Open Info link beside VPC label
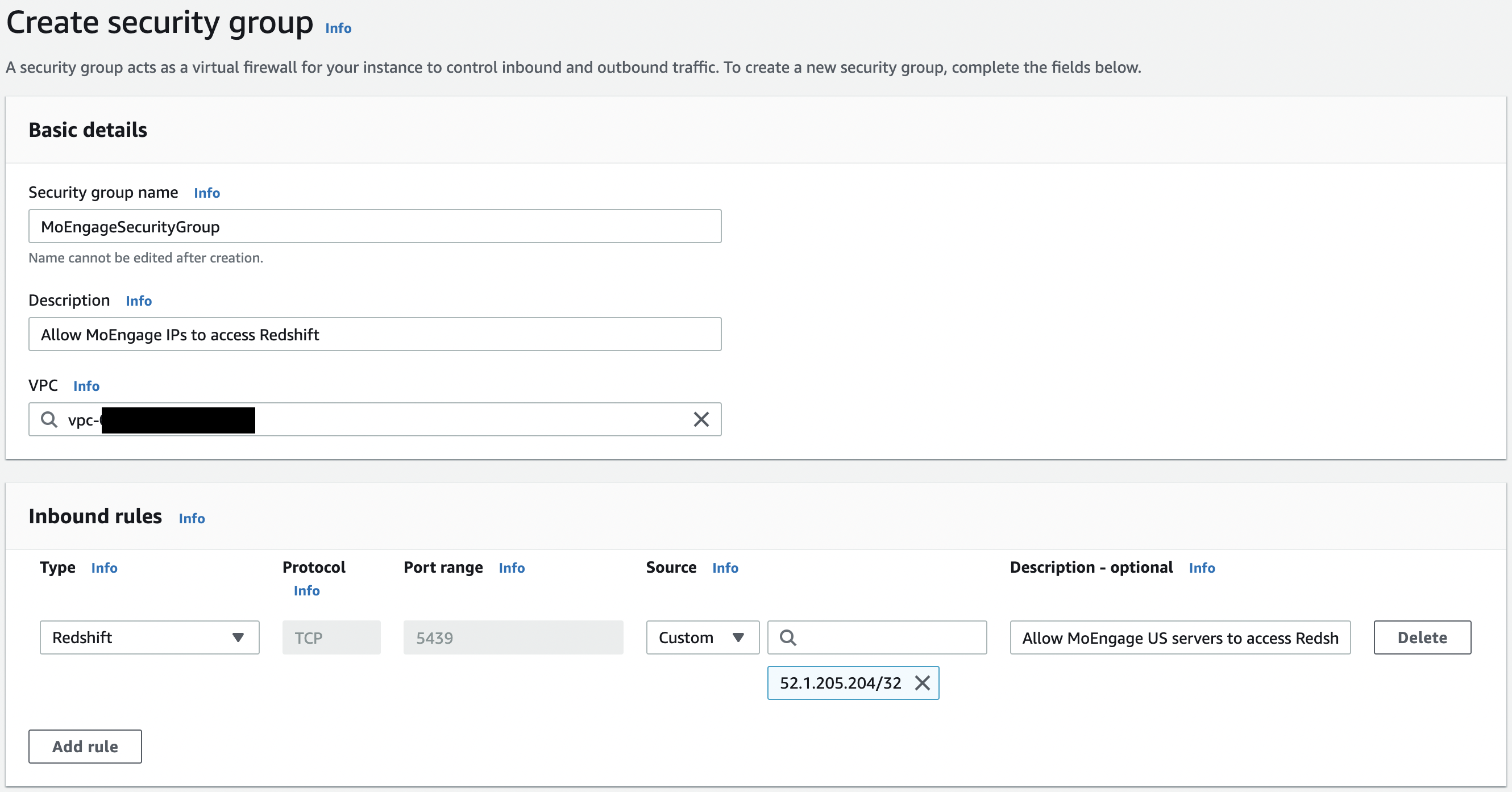The height and width of the screenshot is (792, 1512). pyautogui.click(x=86, y=386)
